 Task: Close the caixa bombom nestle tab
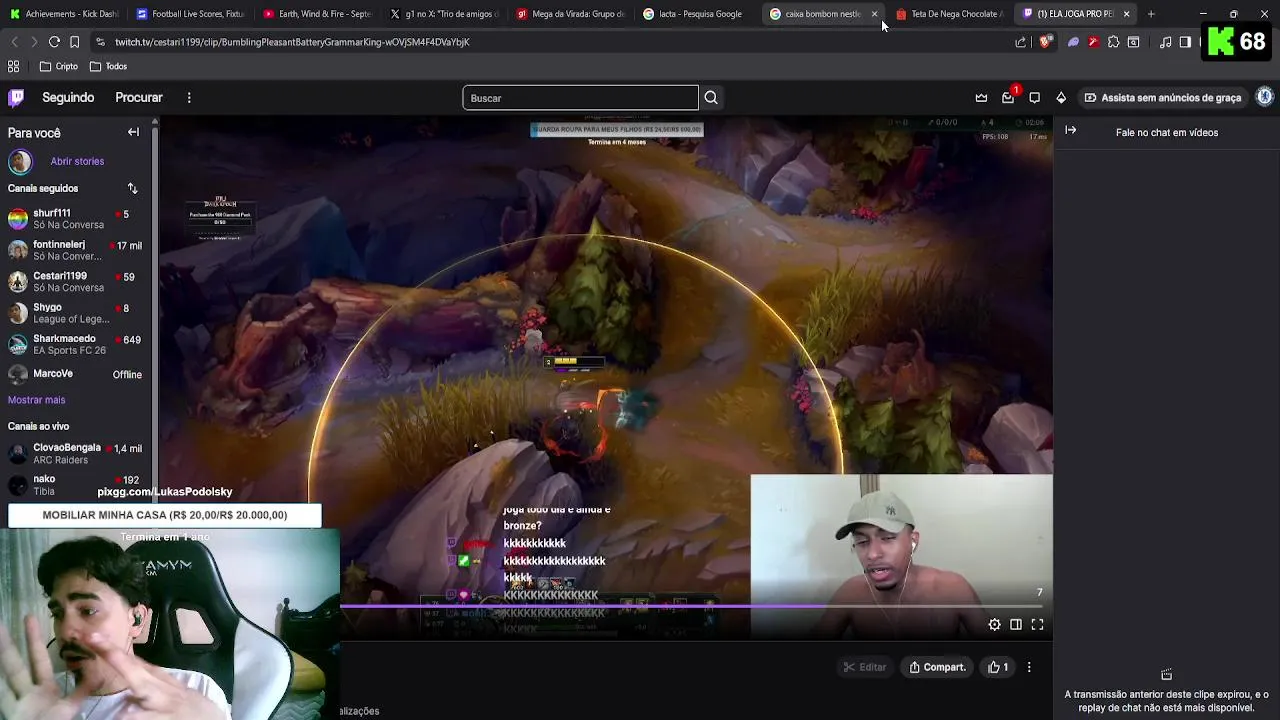(874, 14)
